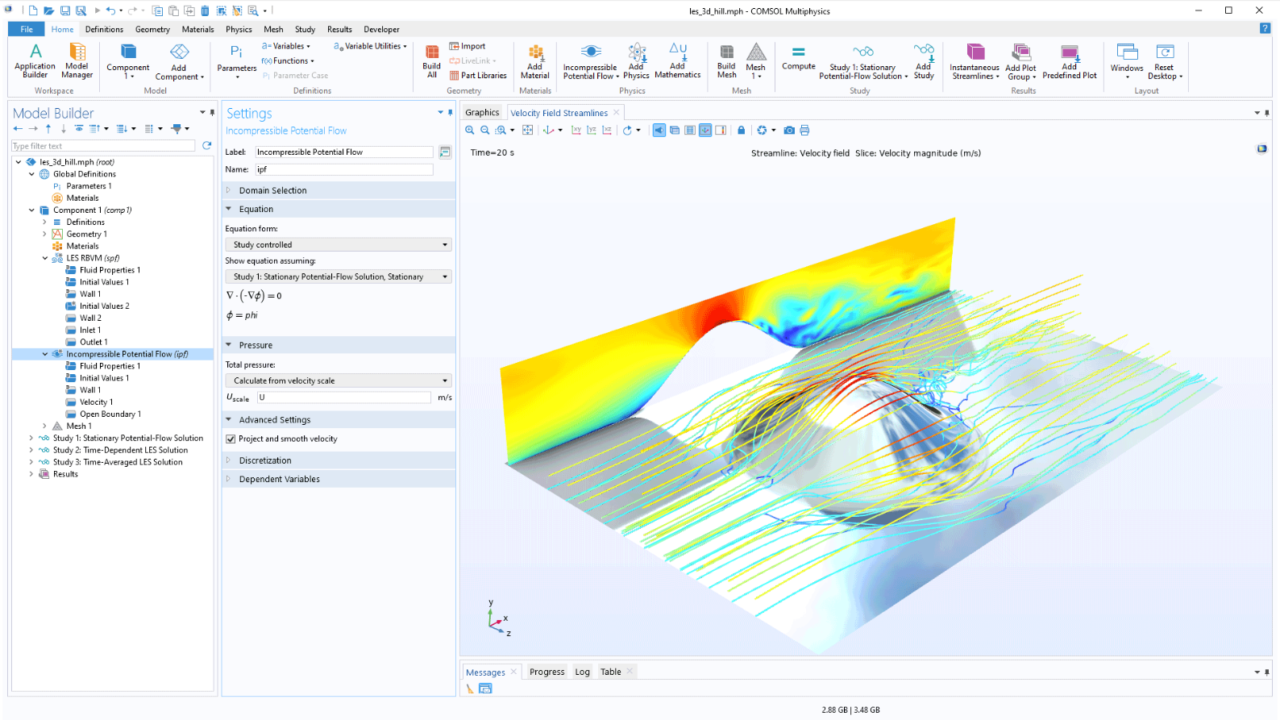Open the Application Builder
Image resolution: width=1280 pixels, height=720 pixels.
(x=35, y=60)
